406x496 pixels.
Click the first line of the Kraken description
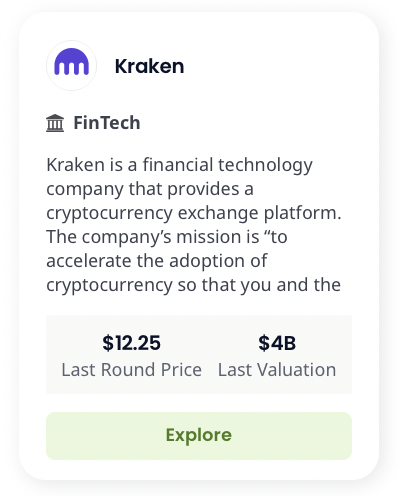pos(179,165)
